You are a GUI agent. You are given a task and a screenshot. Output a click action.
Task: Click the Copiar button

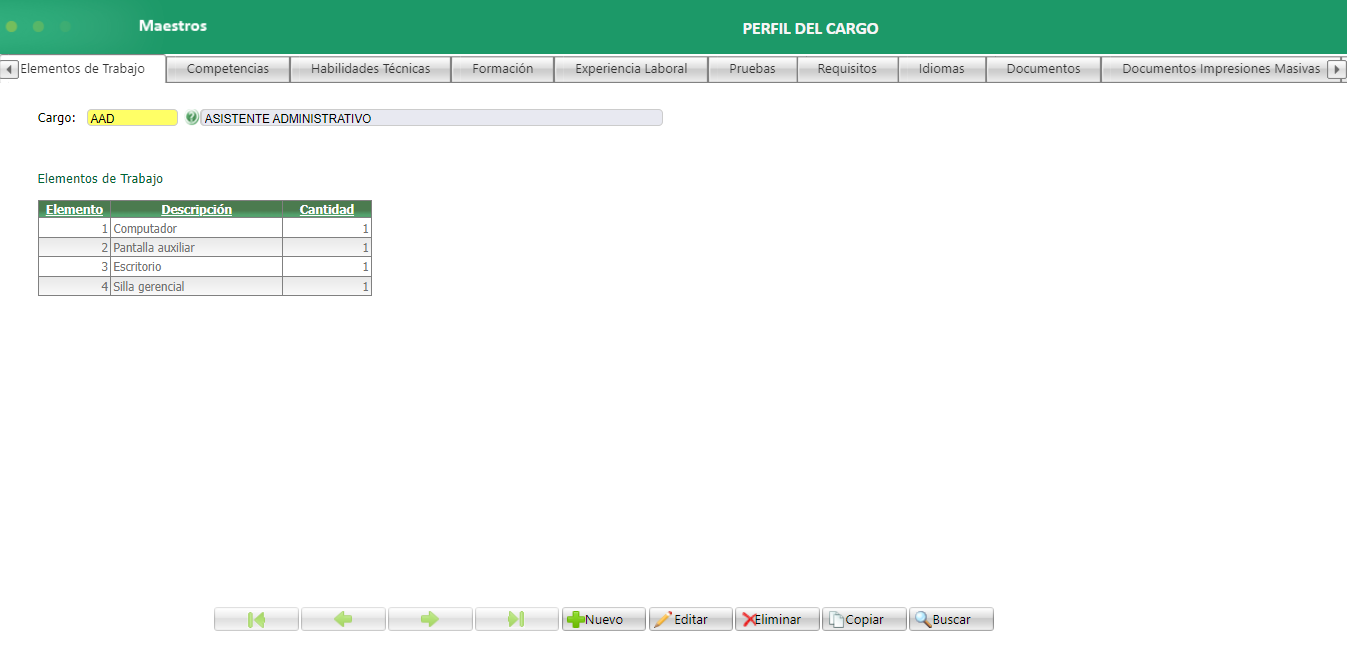pos(864,619)
